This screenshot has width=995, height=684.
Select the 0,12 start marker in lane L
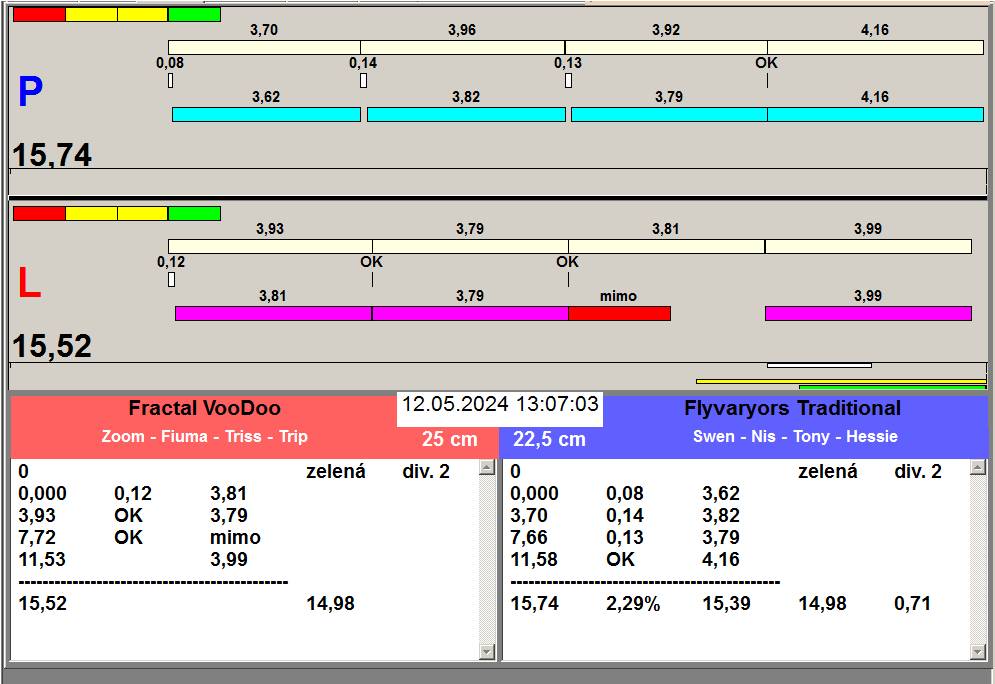(171, 279)
